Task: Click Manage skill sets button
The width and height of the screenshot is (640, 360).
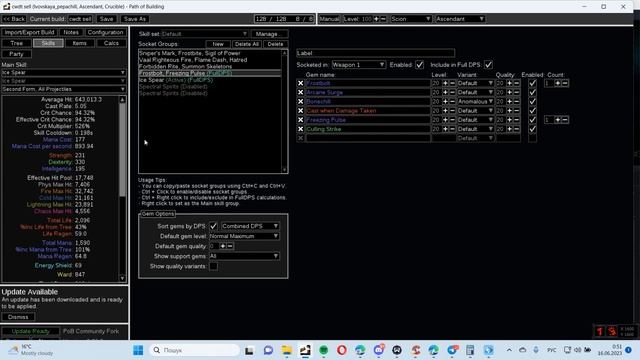Action: 269,34
